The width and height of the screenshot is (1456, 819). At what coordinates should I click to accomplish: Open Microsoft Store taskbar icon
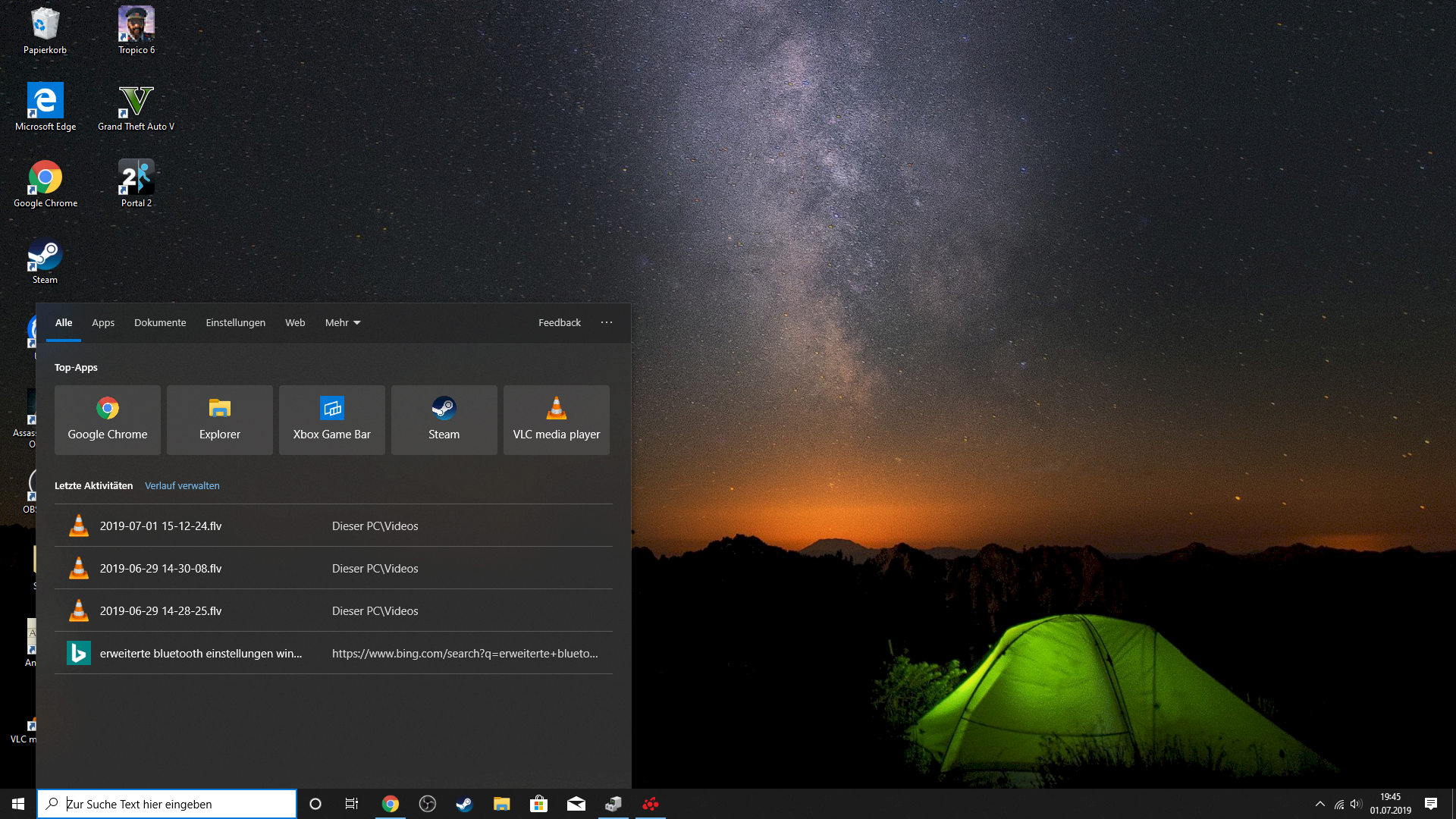538,804
